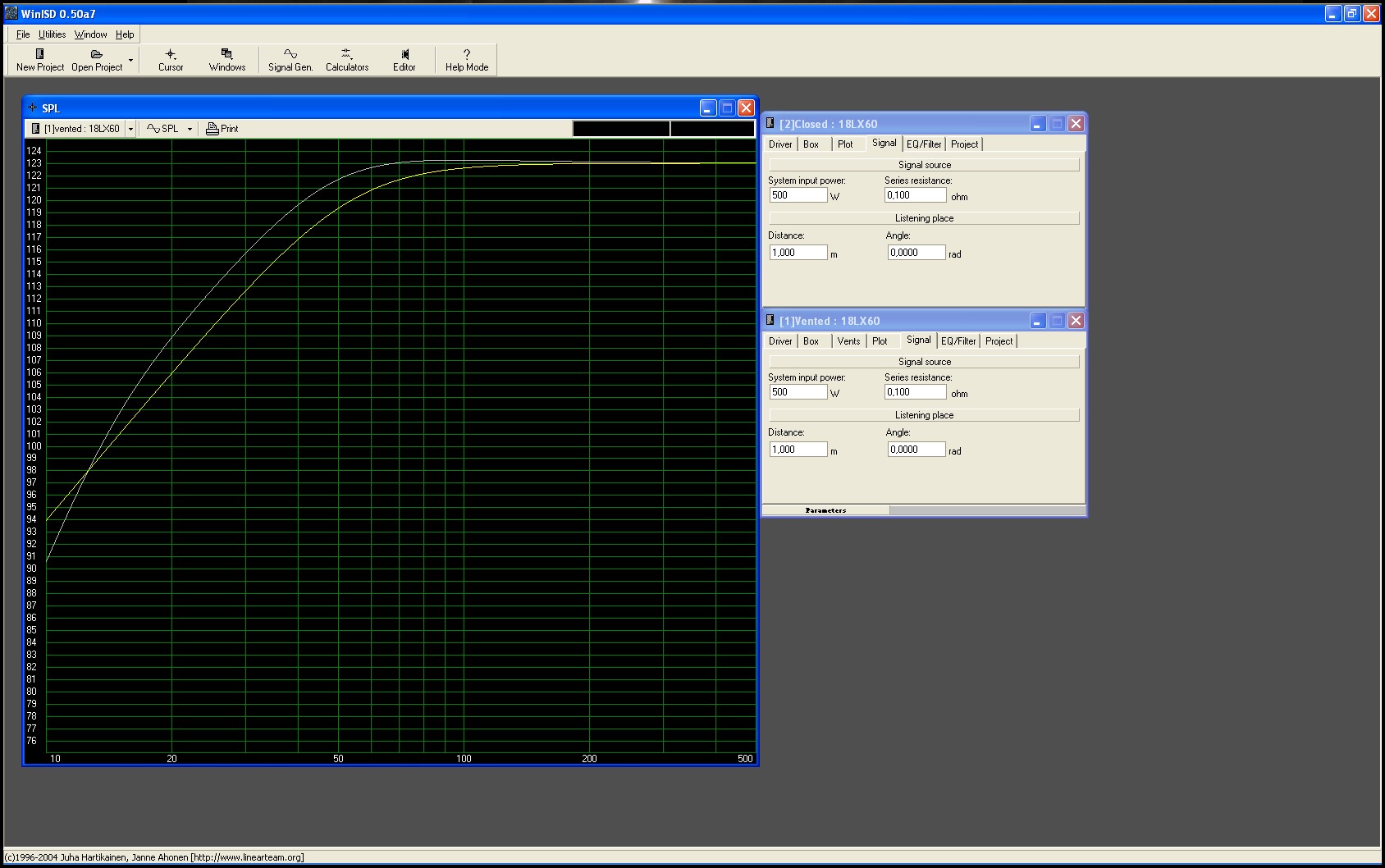Switch to Driver tab in Vented project
The height and width of the screenshot is (868, 1385).
coord(780,341)
